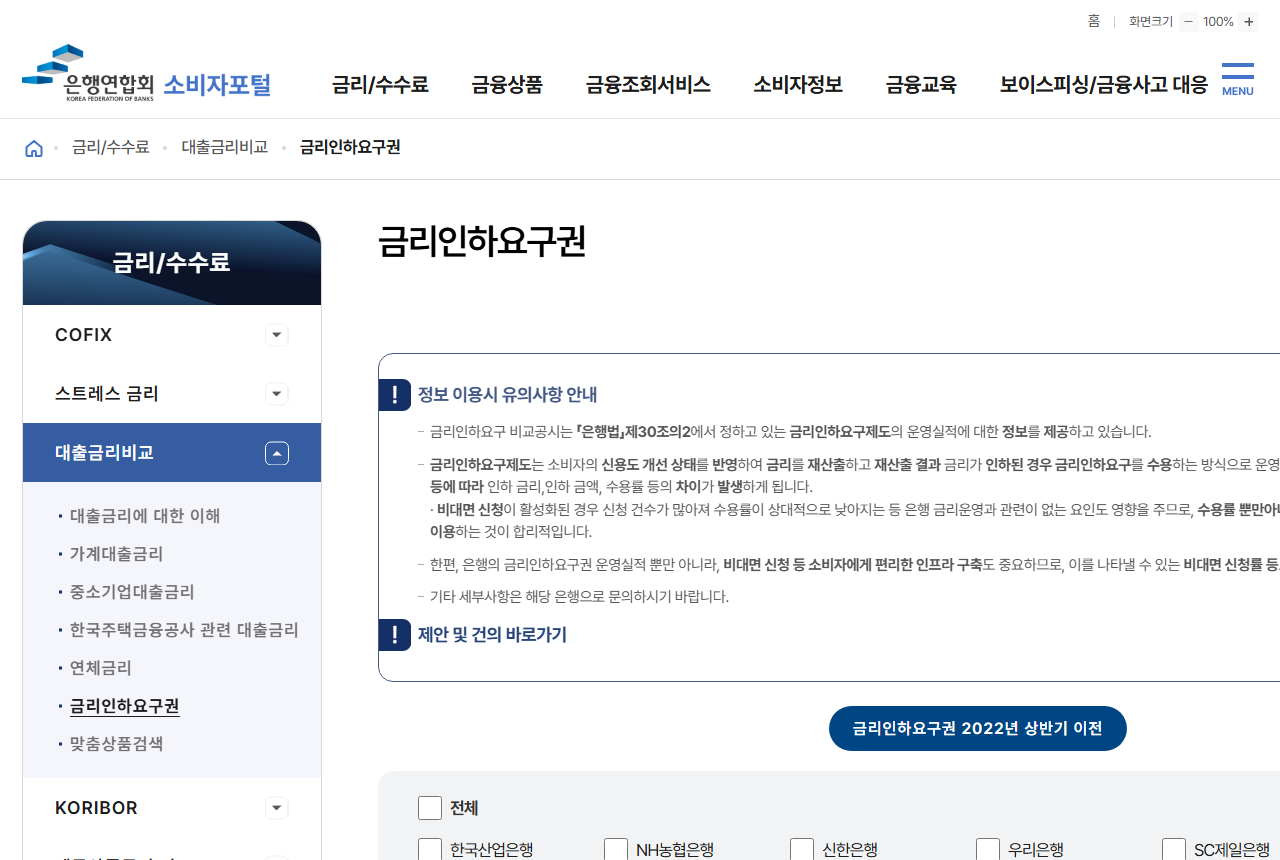Viewport: 1280px width, 860px height.
Task: Open the 금융상품 top menu
Action: pyautogui.click(x=507, y=85)
